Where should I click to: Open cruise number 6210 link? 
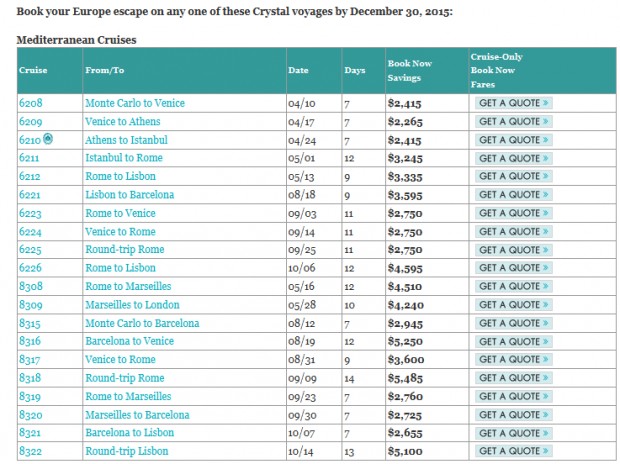coord(30,140)
